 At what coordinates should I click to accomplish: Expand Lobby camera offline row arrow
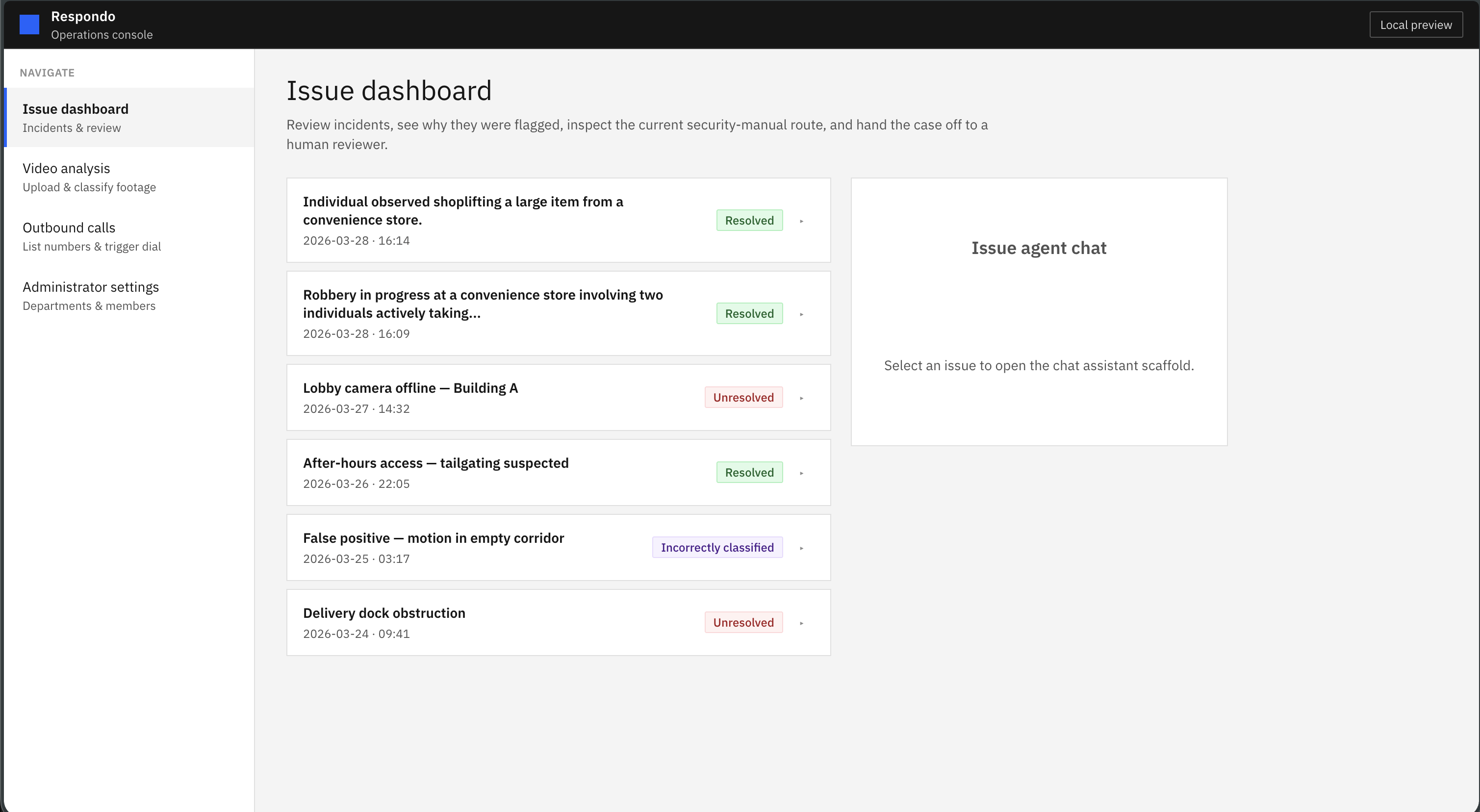801,398
